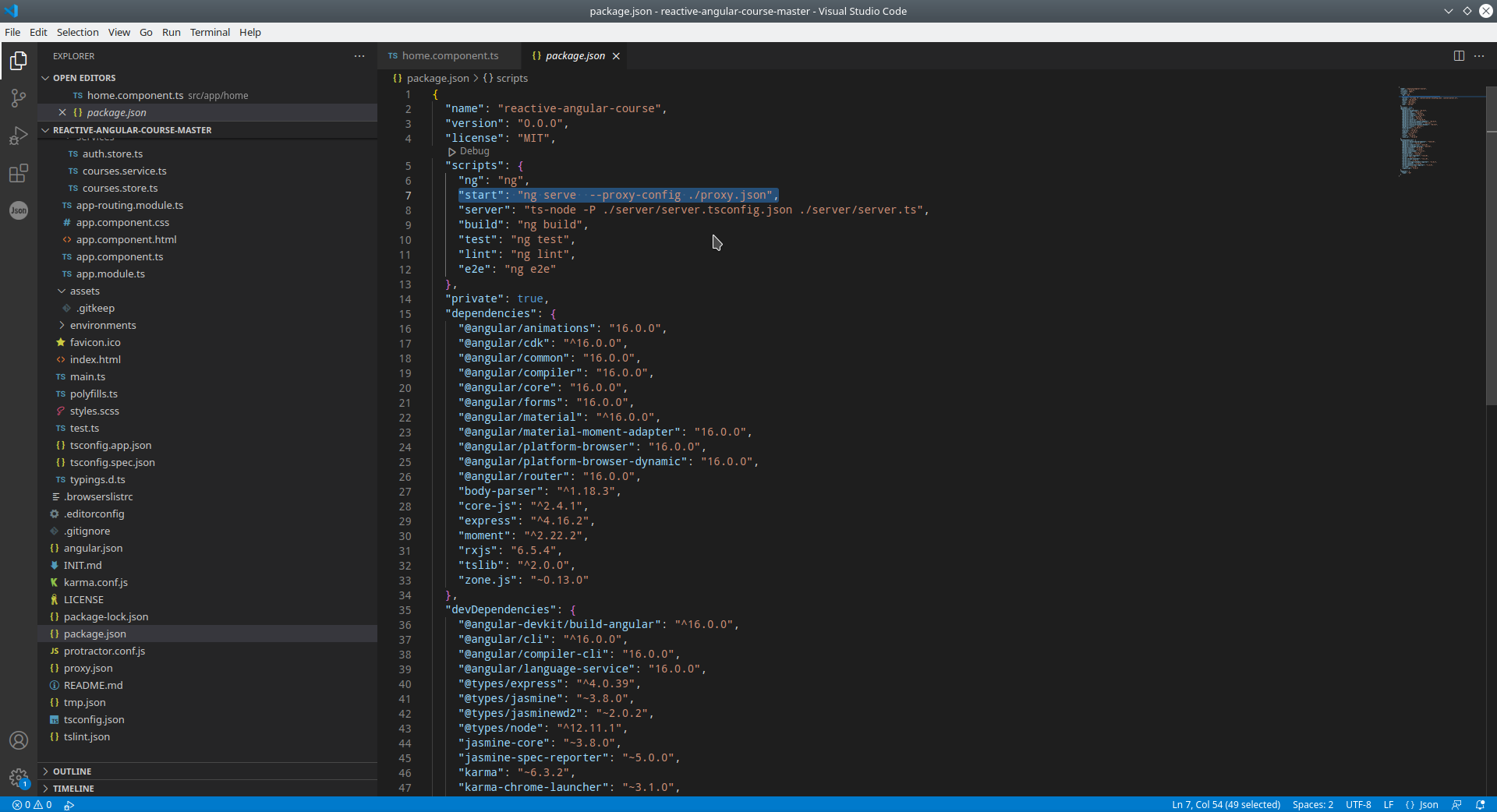This screenshot has width=1497, height=812.
Task: Open the Go menu
Action: [x=146, y=32]
